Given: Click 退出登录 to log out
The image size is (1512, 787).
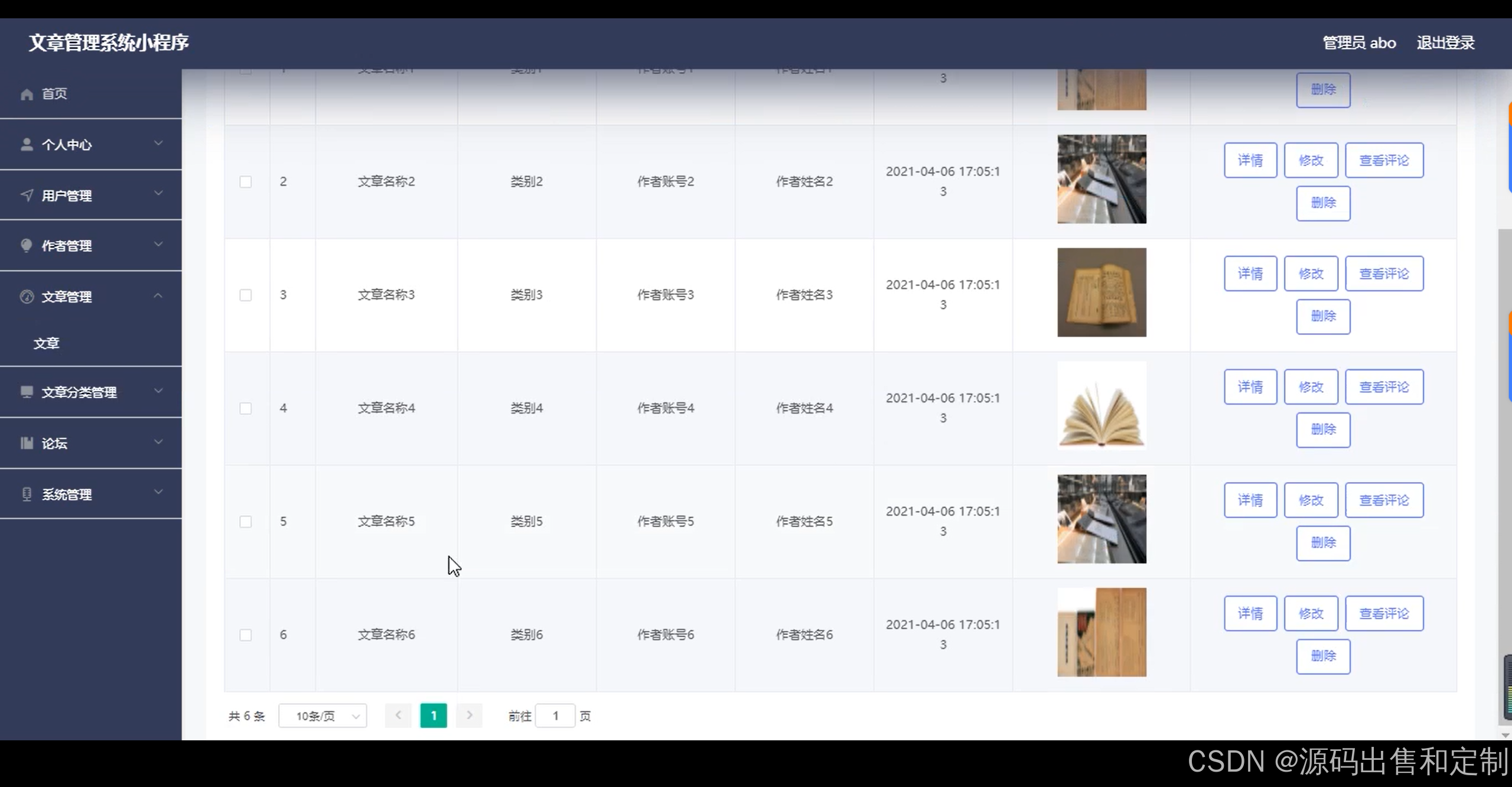Looking at the screenshot, I should click(x=1445, y=43).
